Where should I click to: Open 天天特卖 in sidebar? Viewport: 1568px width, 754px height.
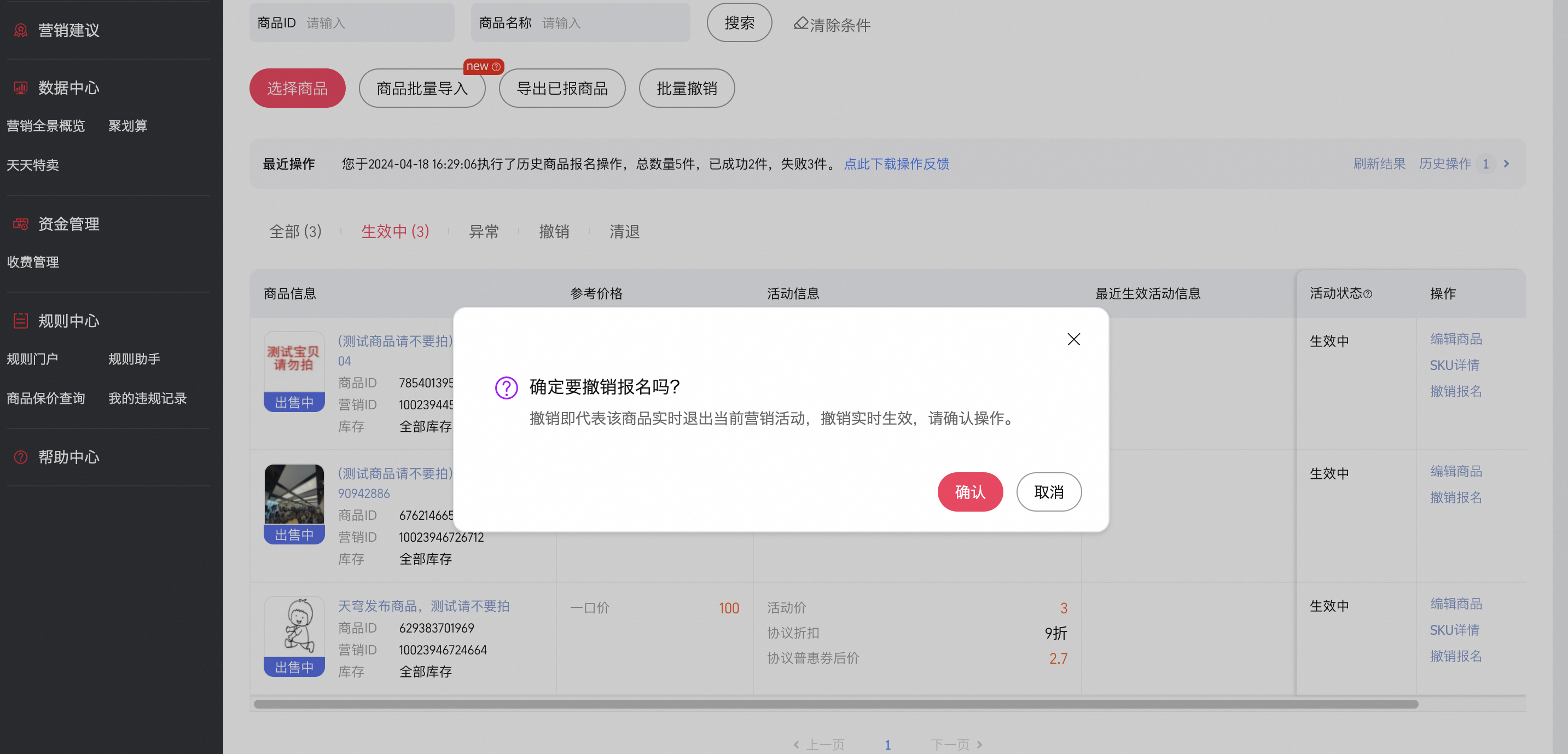(33, 165)
